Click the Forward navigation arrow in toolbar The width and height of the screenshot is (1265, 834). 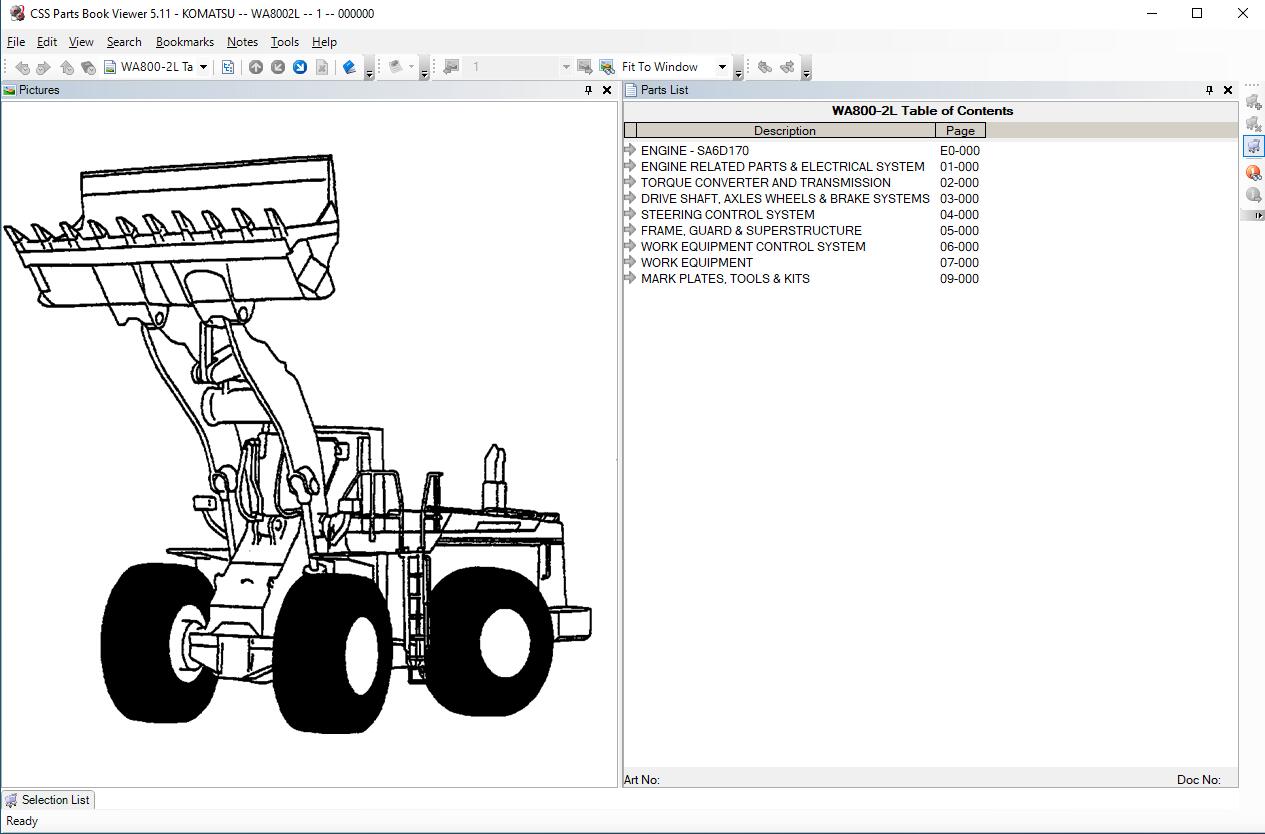[43, 67]
